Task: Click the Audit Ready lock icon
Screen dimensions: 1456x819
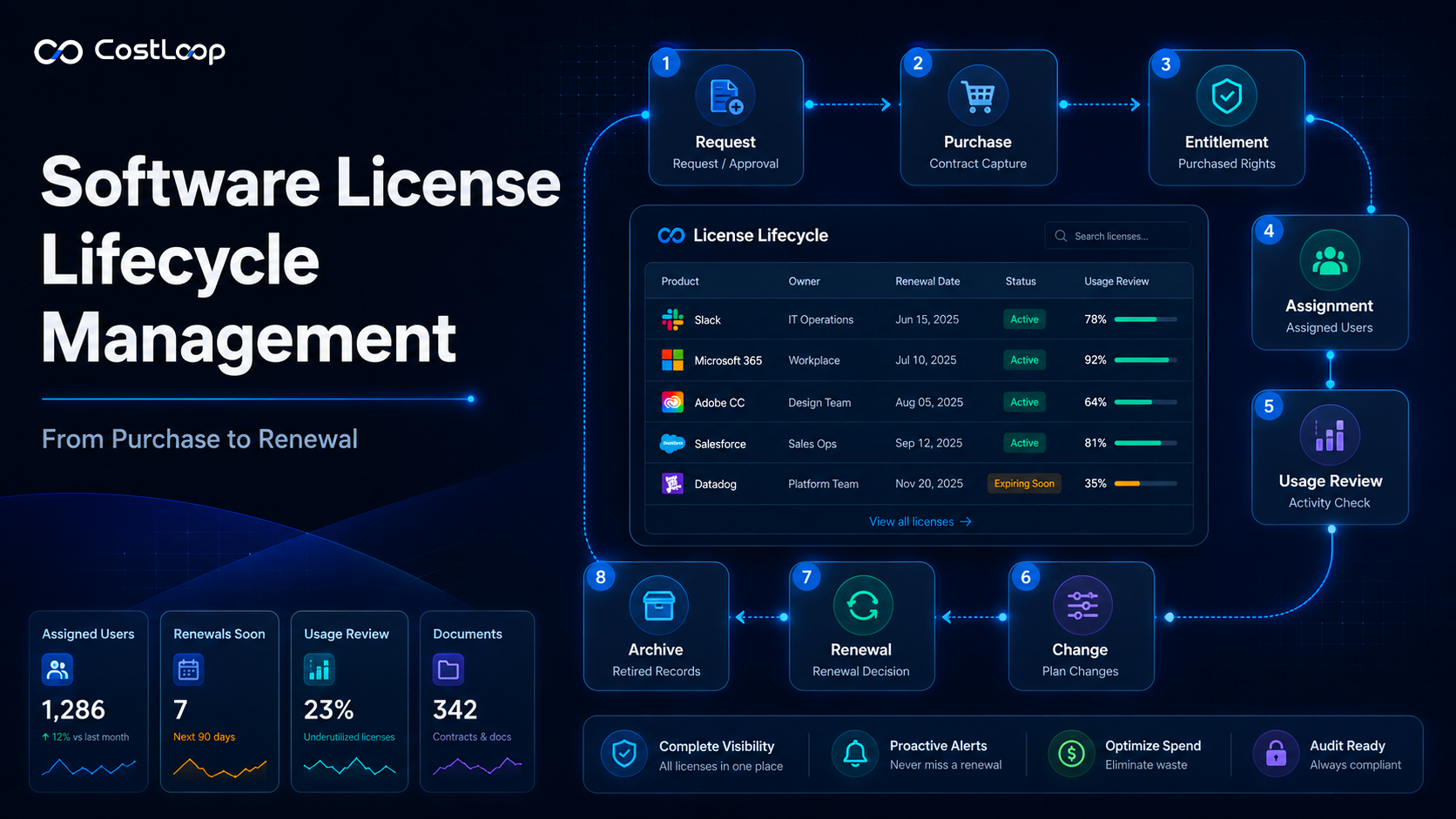Action: tap(1276, 754)
